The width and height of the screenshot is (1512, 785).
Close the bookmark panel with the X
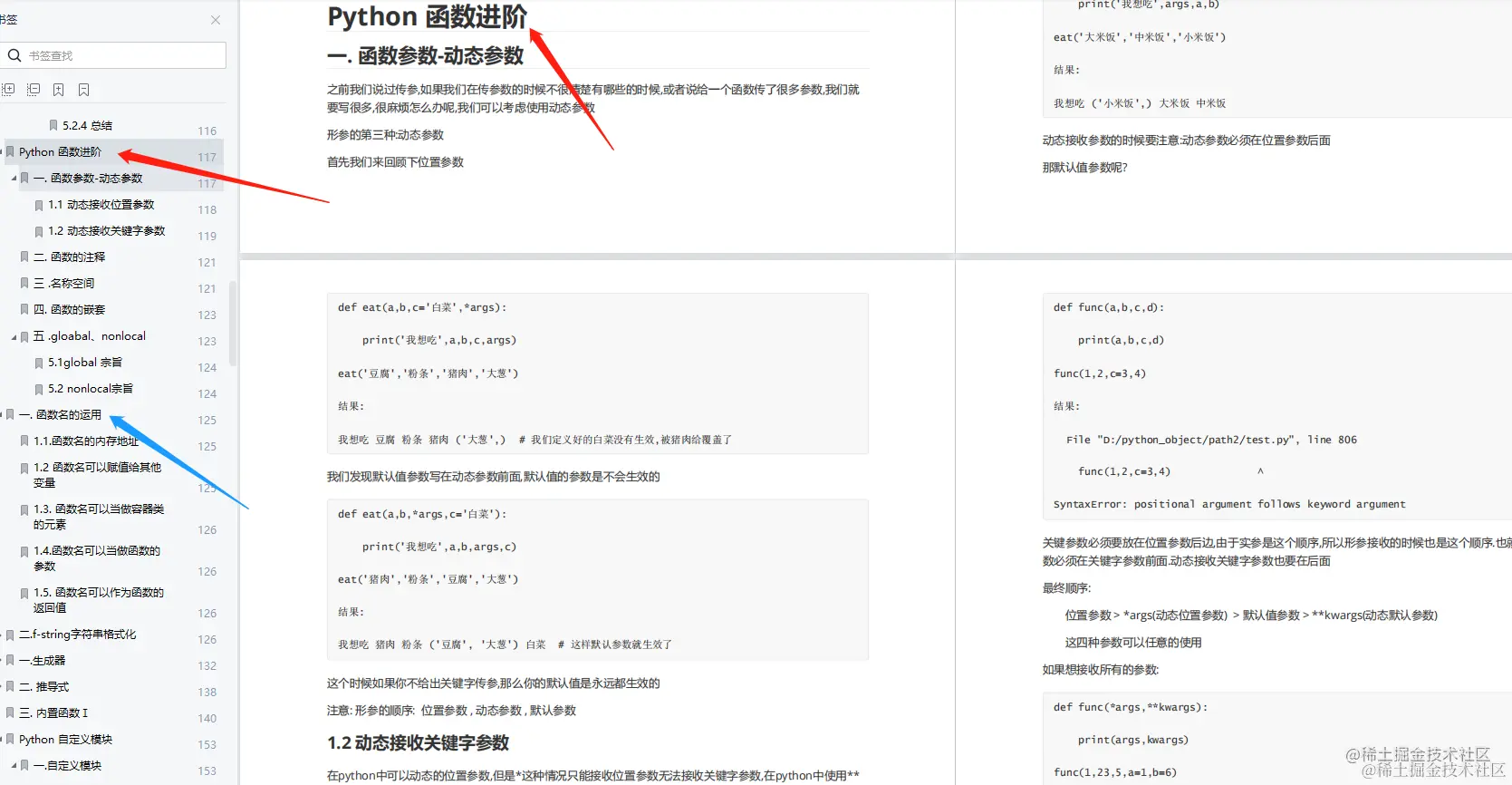[216, 20]
